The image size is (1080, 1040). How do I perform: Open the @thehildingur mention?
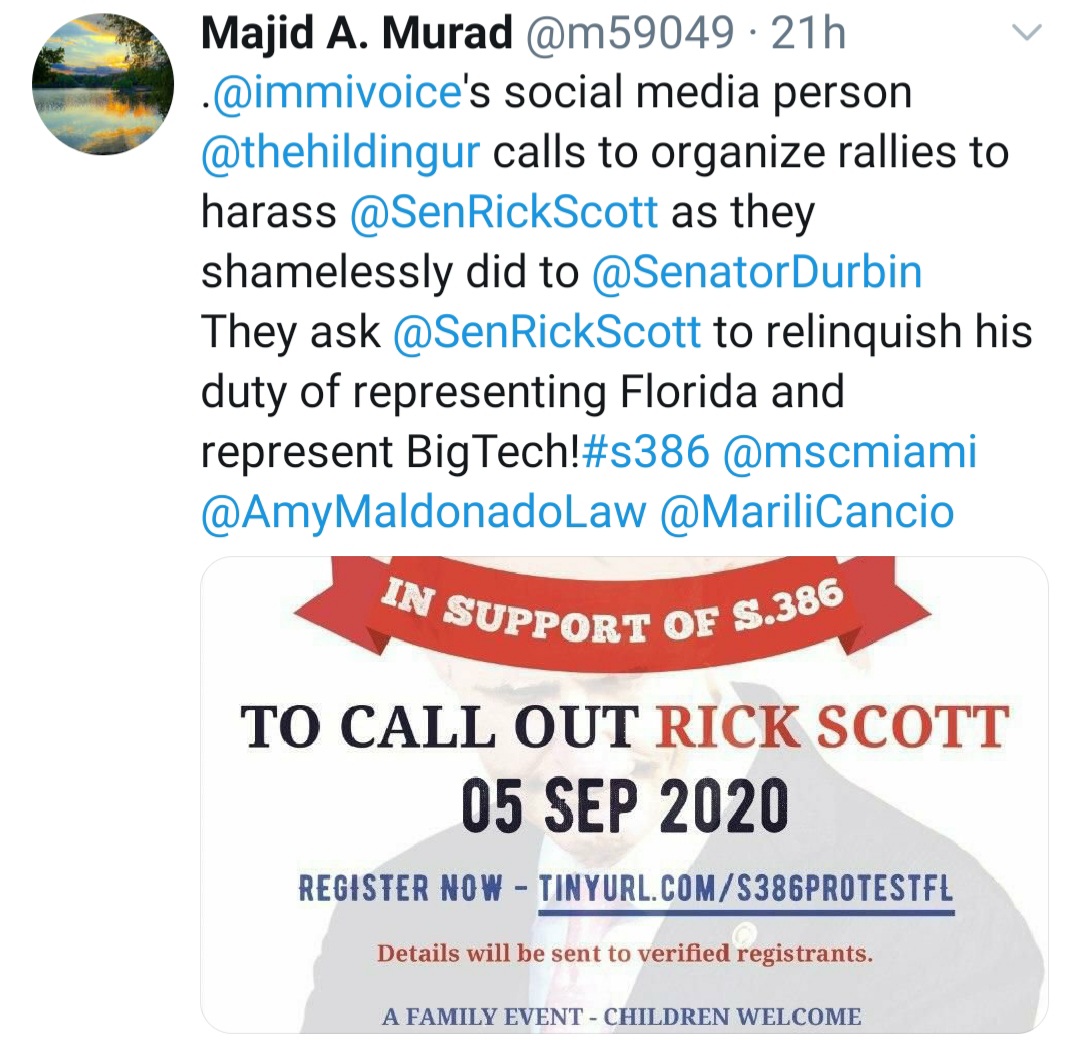point(340,152)
